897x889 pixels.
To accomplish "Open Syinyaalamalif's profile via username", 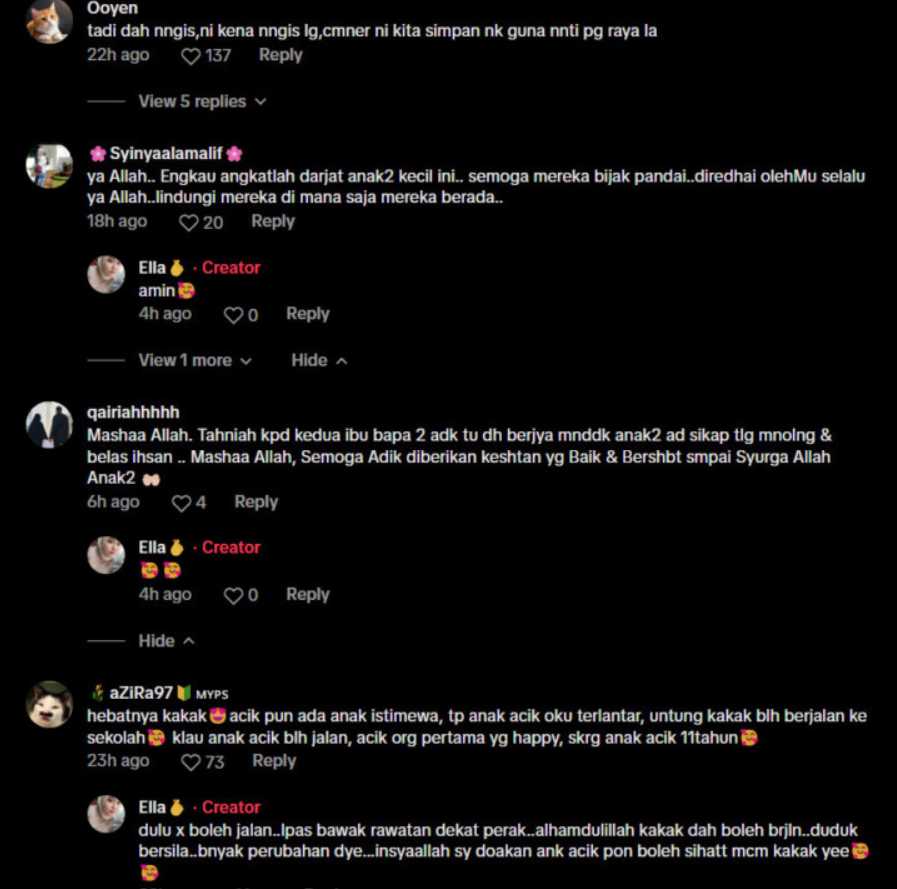I will (x=166, y=153).
